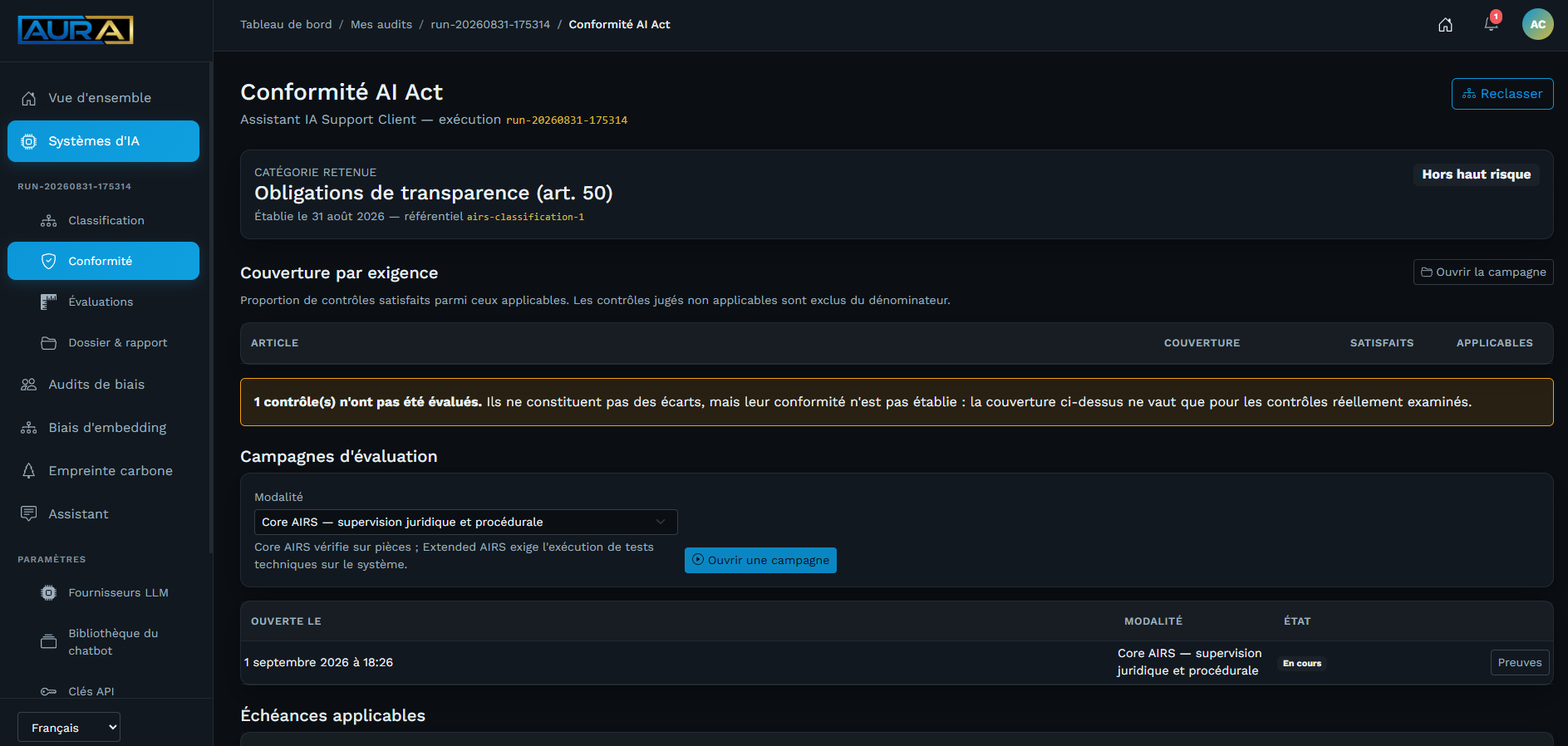The width and height of the screenshot is (1568, 746).
Task: Click the home icon in top bar
Action: [1445, 25]
